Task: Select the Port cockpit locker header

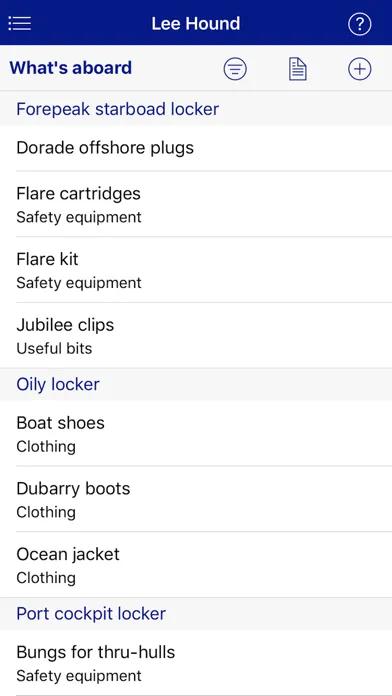Action: (x=196, y=613)
